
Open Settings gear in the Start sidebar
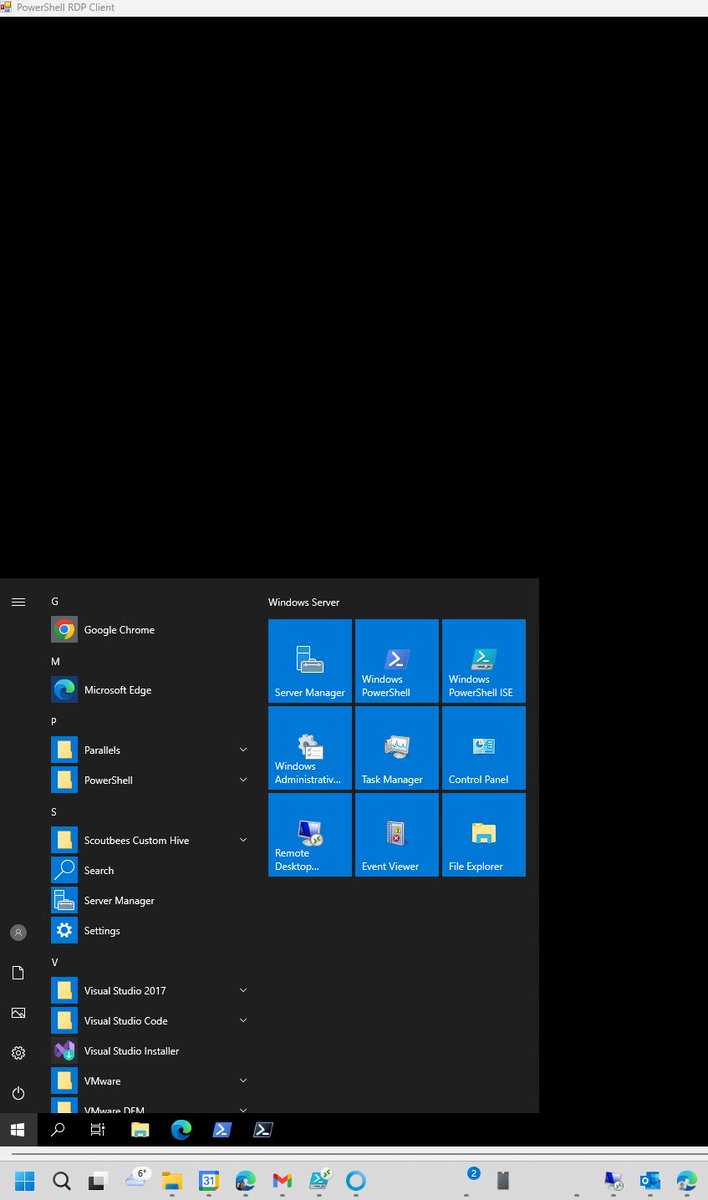[x=18, y=1053]
